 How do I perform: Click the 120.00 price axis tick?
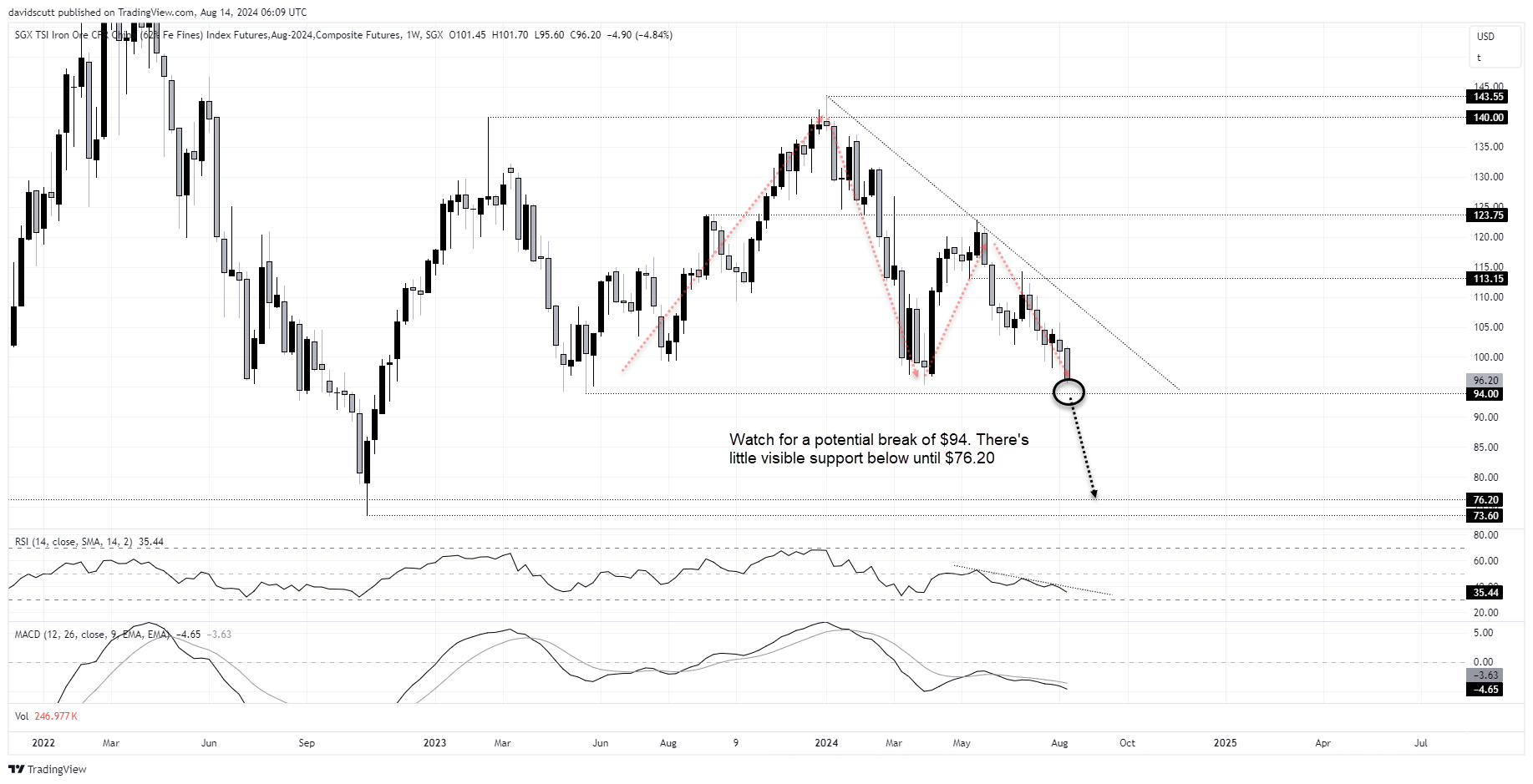click(1488, 237)
